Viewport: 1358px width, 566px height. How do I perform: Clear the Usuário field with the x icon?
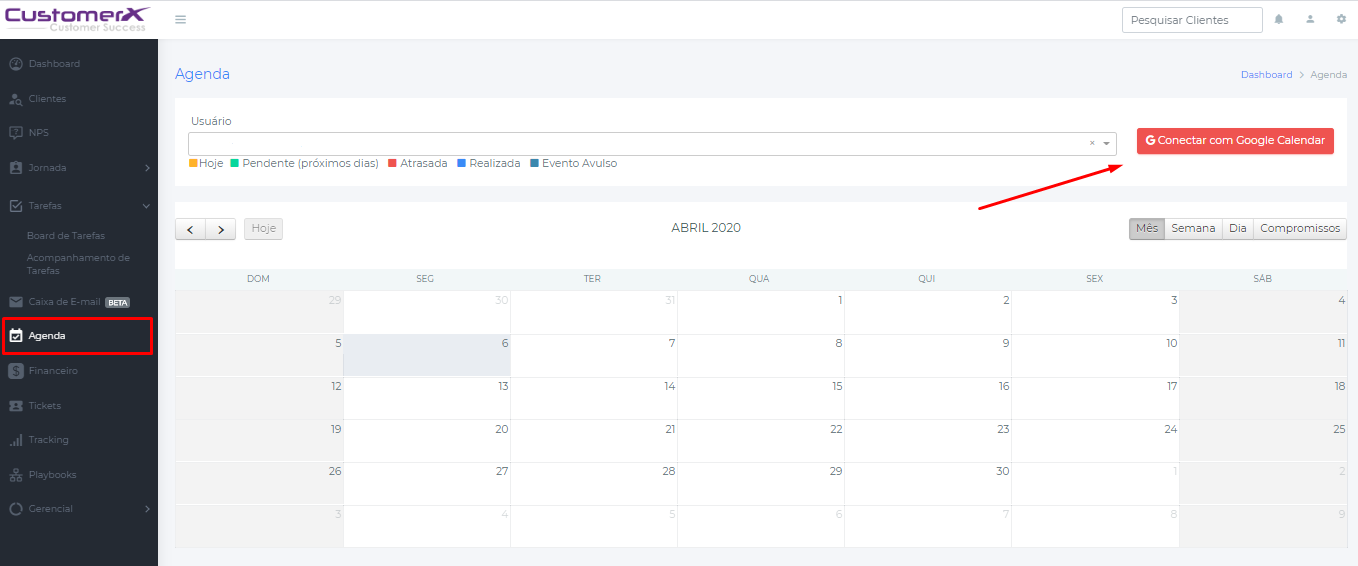click(1092, 143)
